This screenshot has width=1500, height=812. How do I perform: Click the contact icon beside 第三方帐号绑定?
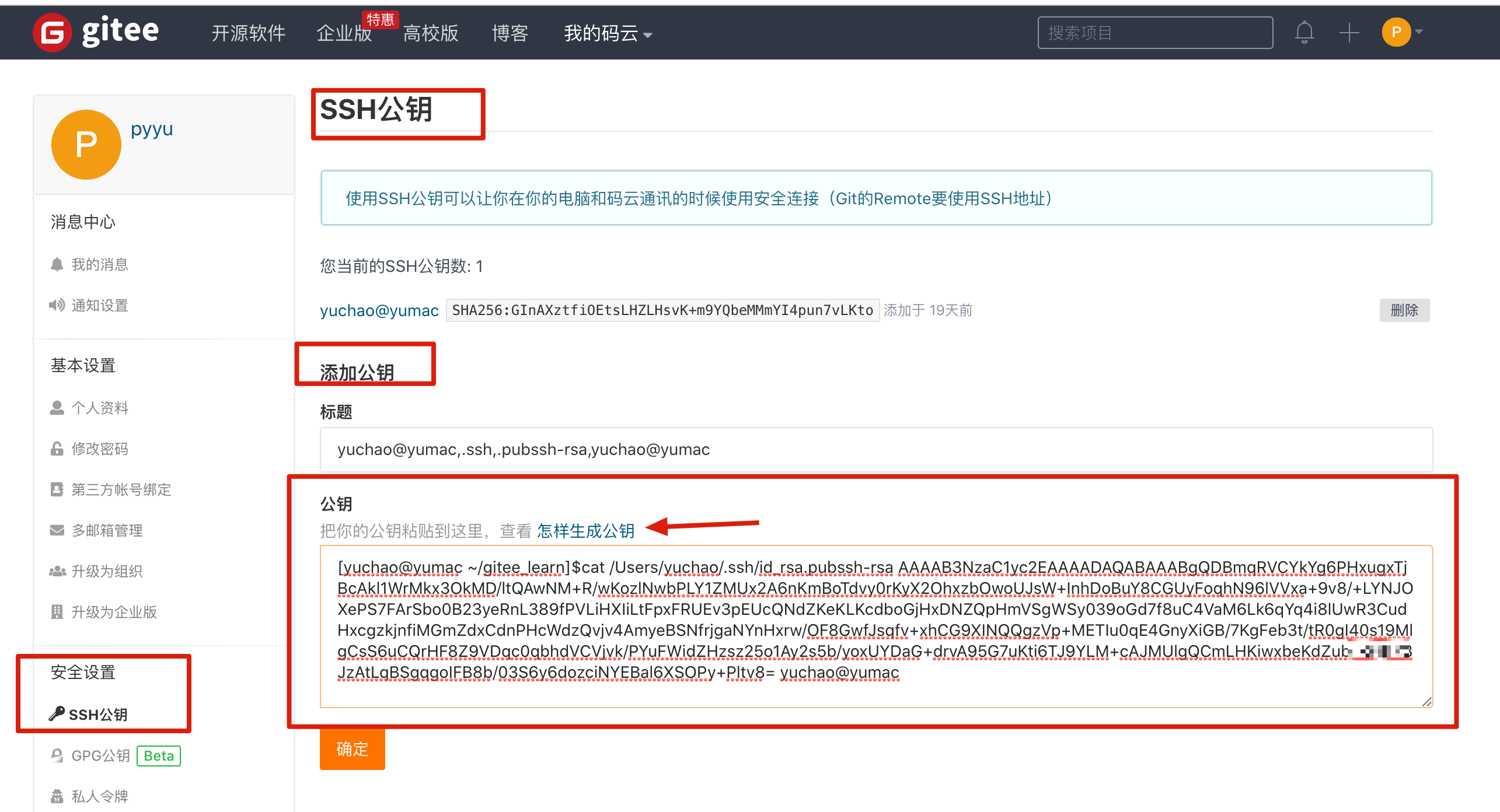click(x=57, y=489)
